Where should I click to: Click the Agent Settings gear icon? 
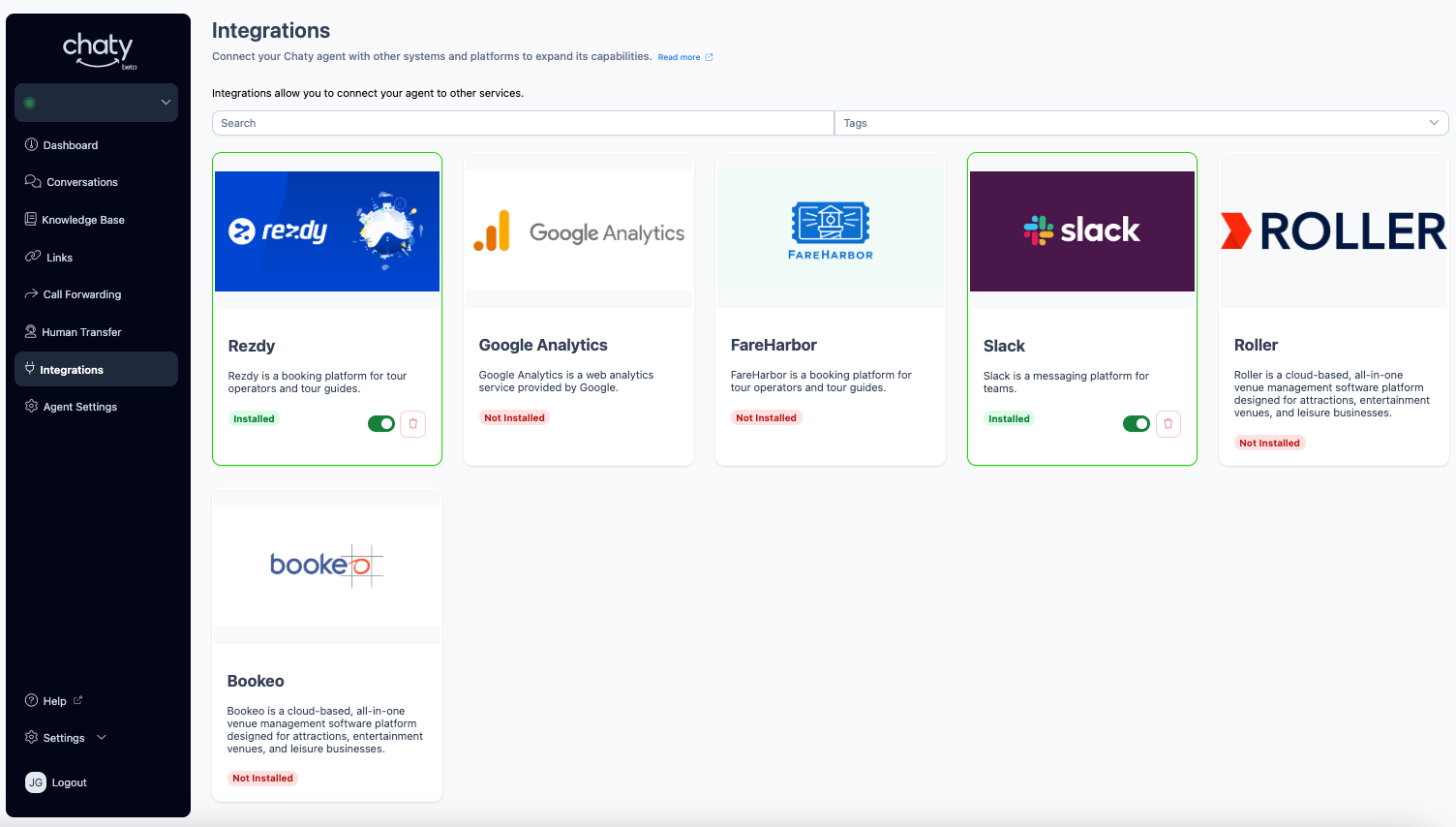31,406
